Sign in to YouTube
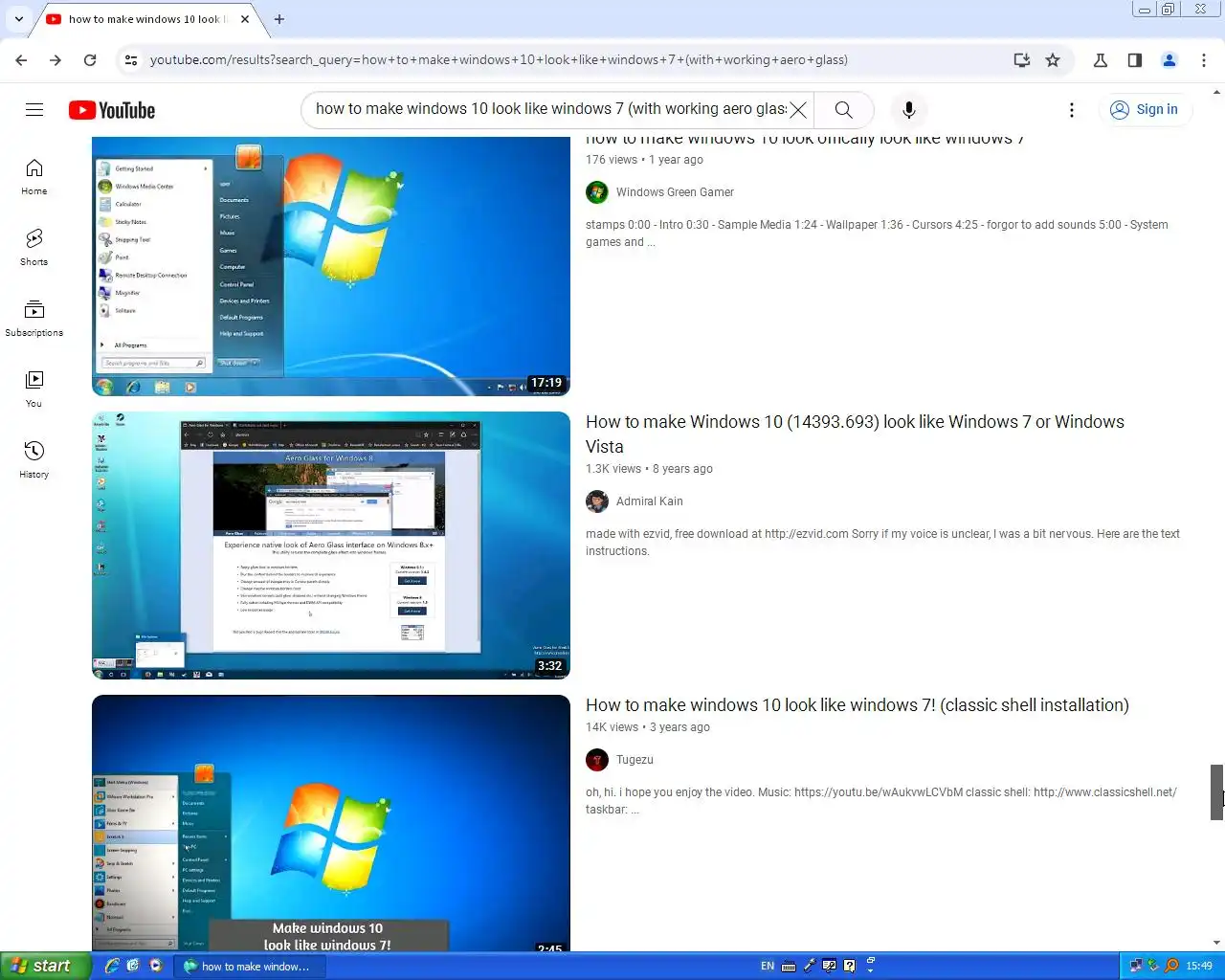This screenshot has width=1225, height=980. pyautogui.click(x=1145, y=110)
